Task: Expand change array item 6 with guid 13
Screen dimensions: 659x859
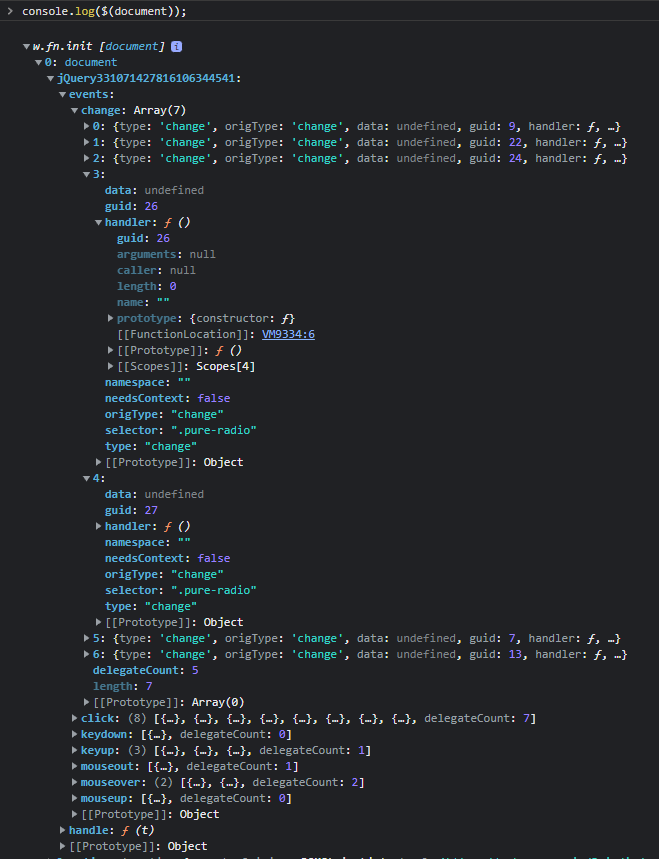Action: tap(87, 654)
